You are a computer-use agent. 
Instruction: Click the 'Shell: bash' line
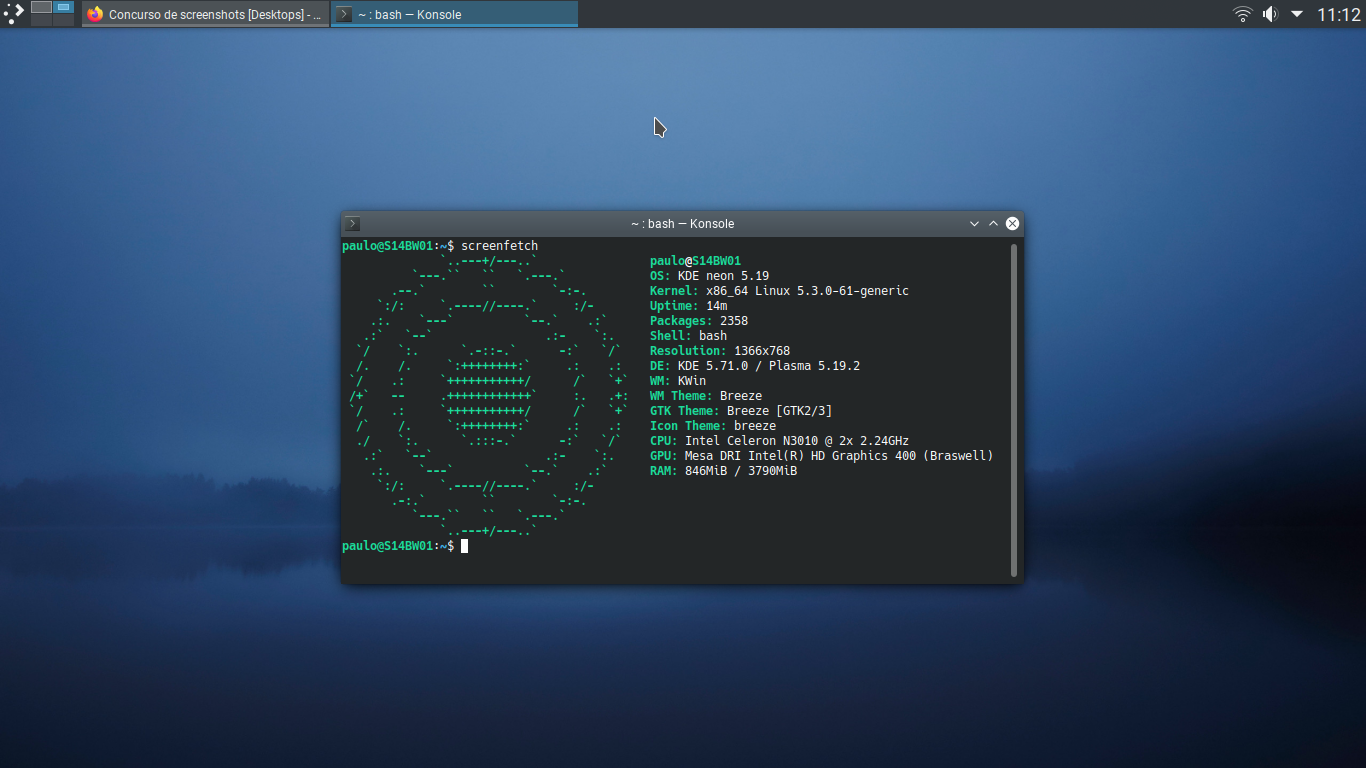tap(688, 336)
